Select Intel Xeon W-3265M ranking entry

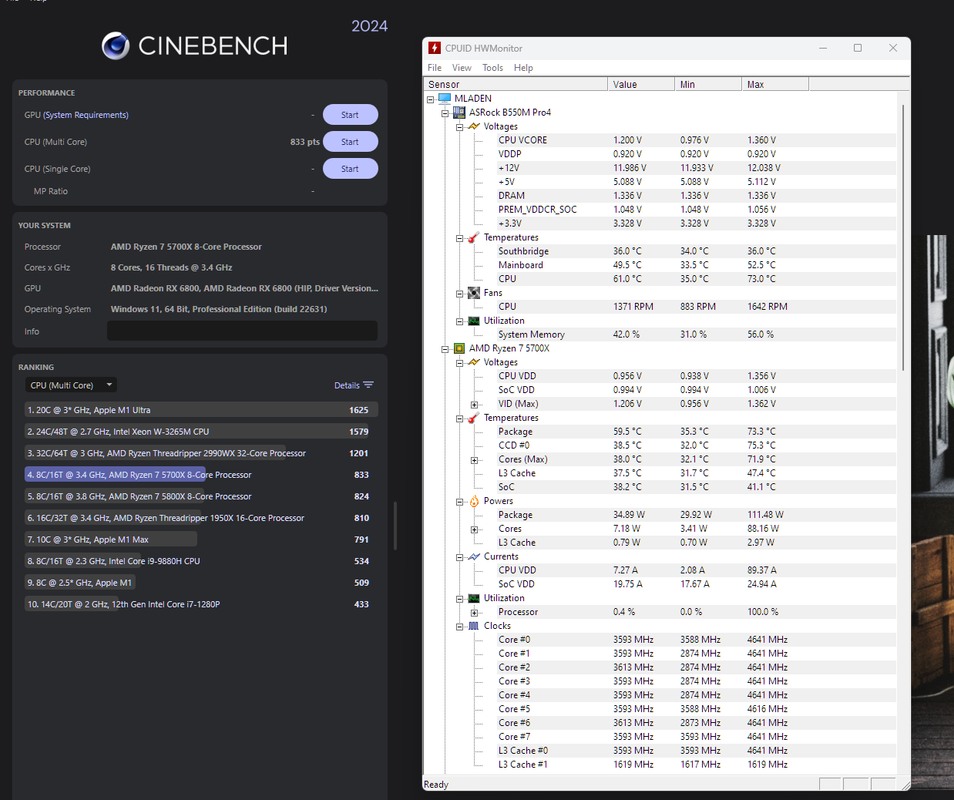pos(201,431)
